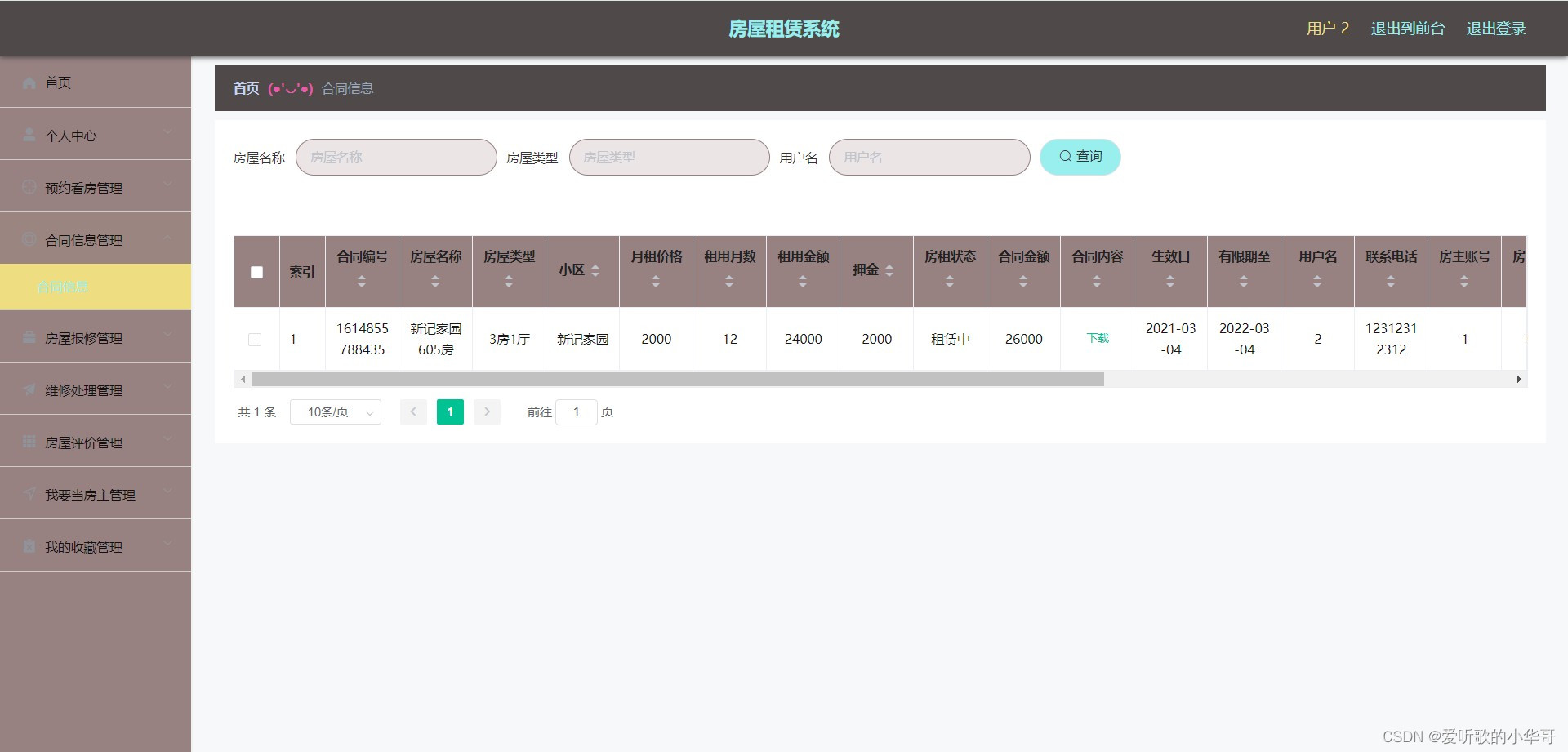Go to the previous page arrow

tap(413, 412)
